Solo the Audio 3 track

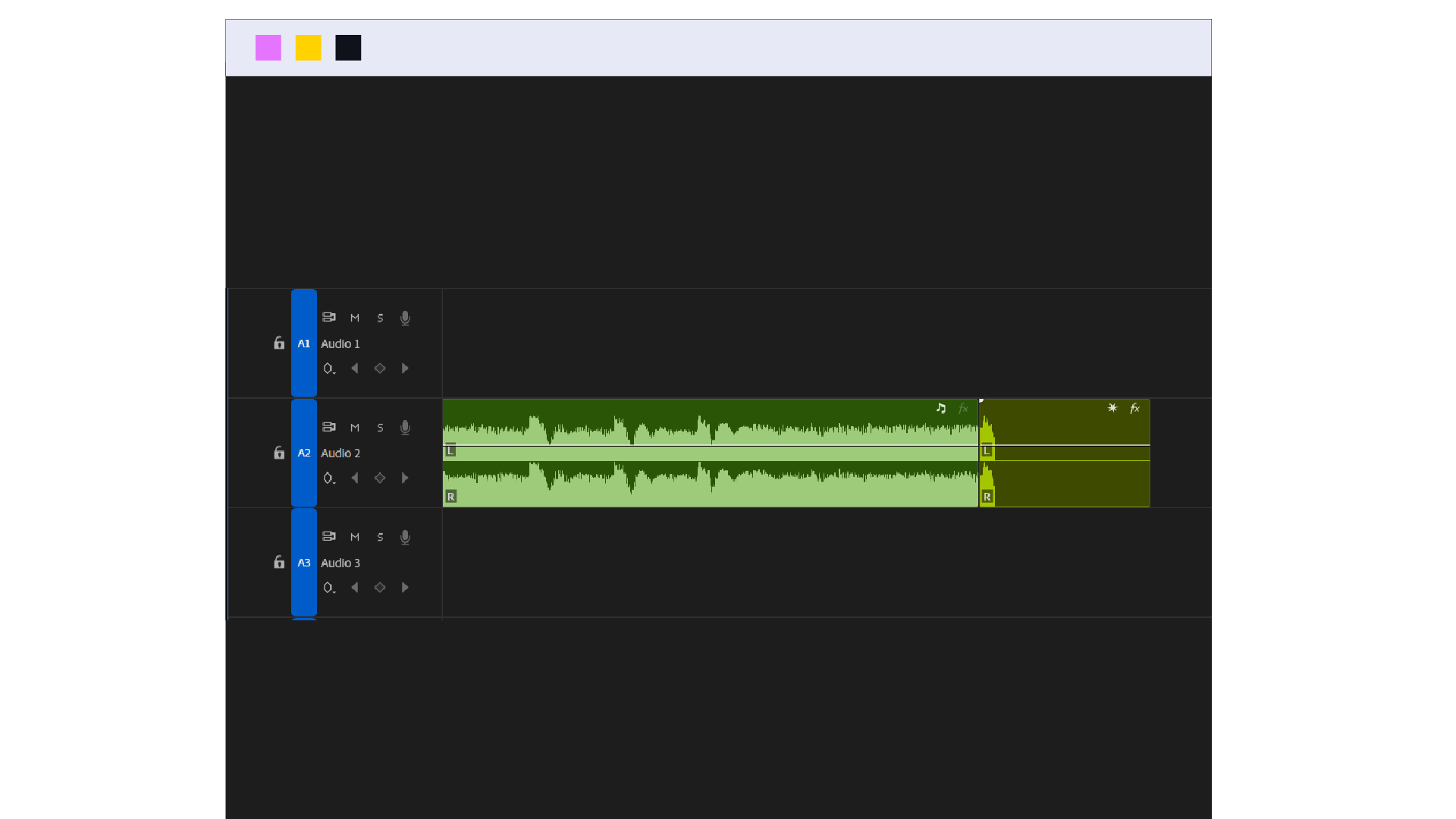(381, 537)
